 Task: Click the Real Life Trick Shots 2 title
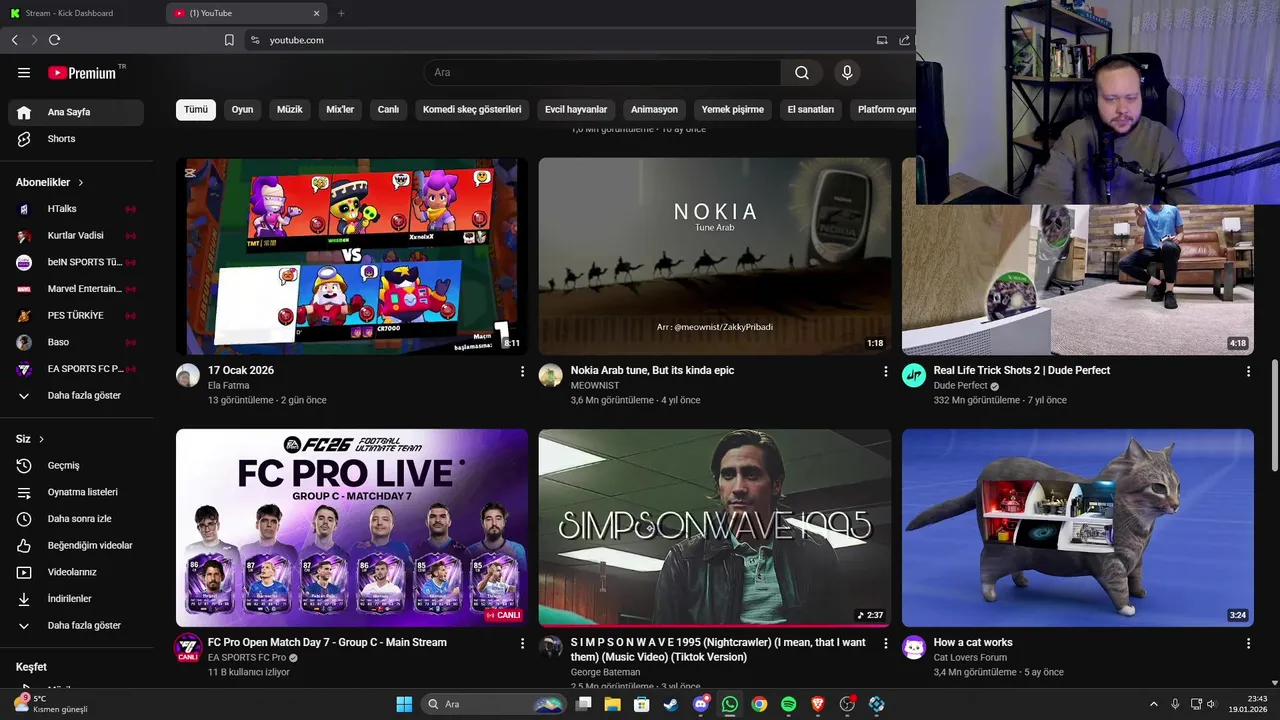[x=1021, y=370]
